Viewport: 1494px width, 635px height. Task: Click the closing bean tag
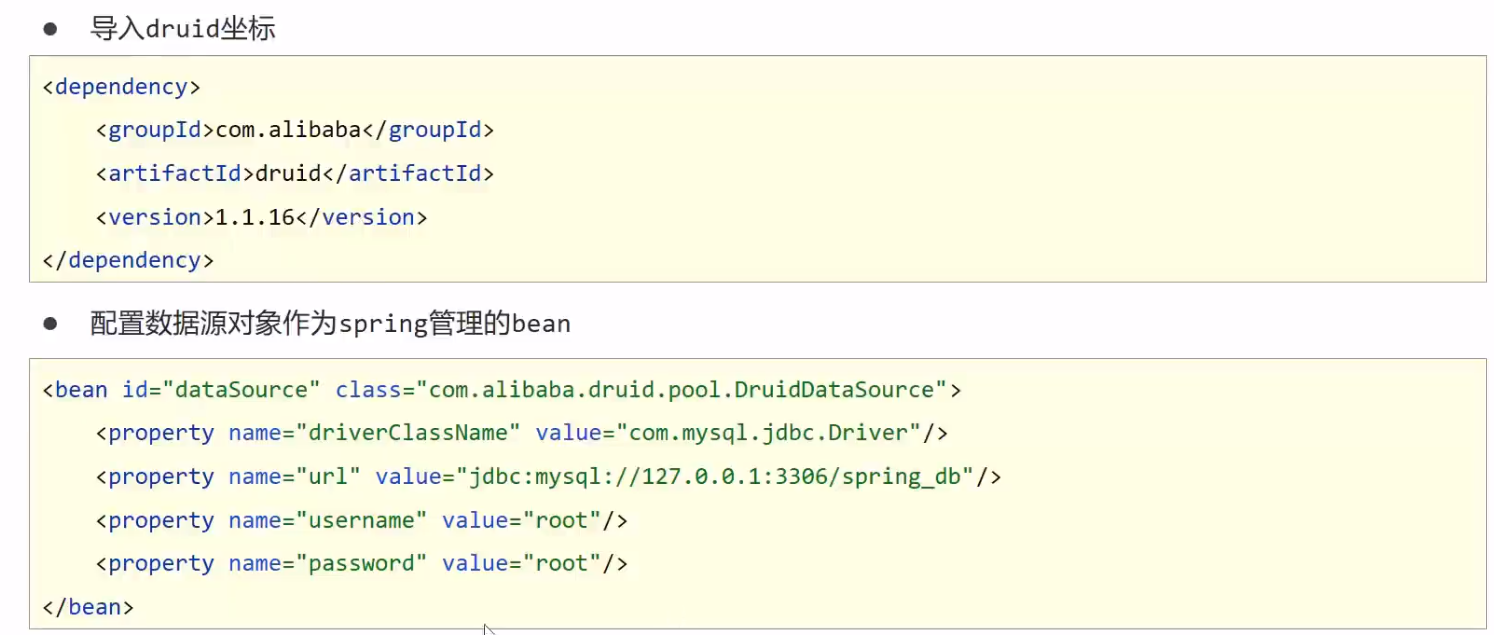[88, 607]
